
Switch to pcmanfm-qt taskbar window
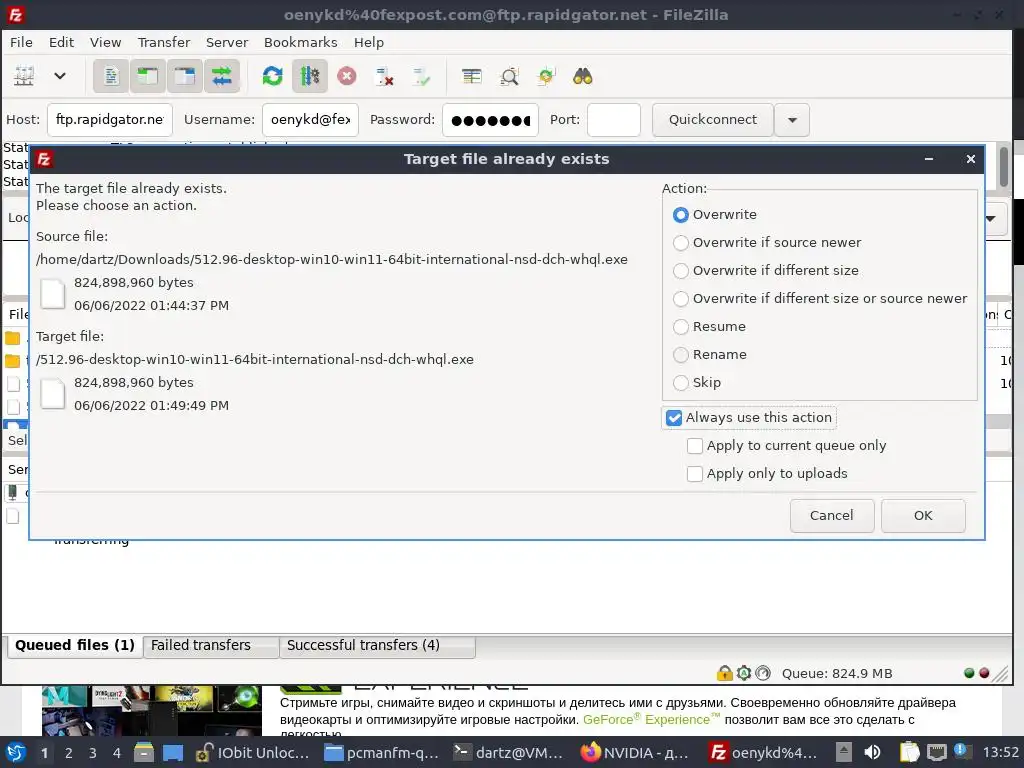tap(382, 753)
